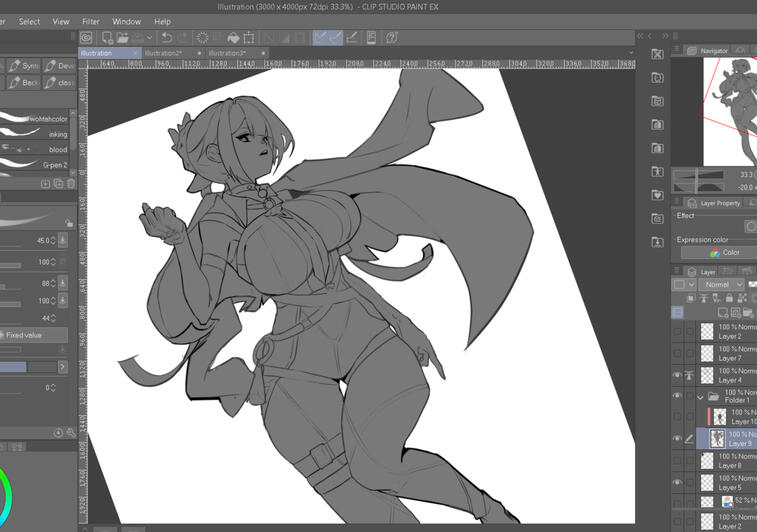Image resolution: width=757 pixels, height=532 pixels.
Task: Hide Layer 9 with the eye icon
Action: (677, 438)
